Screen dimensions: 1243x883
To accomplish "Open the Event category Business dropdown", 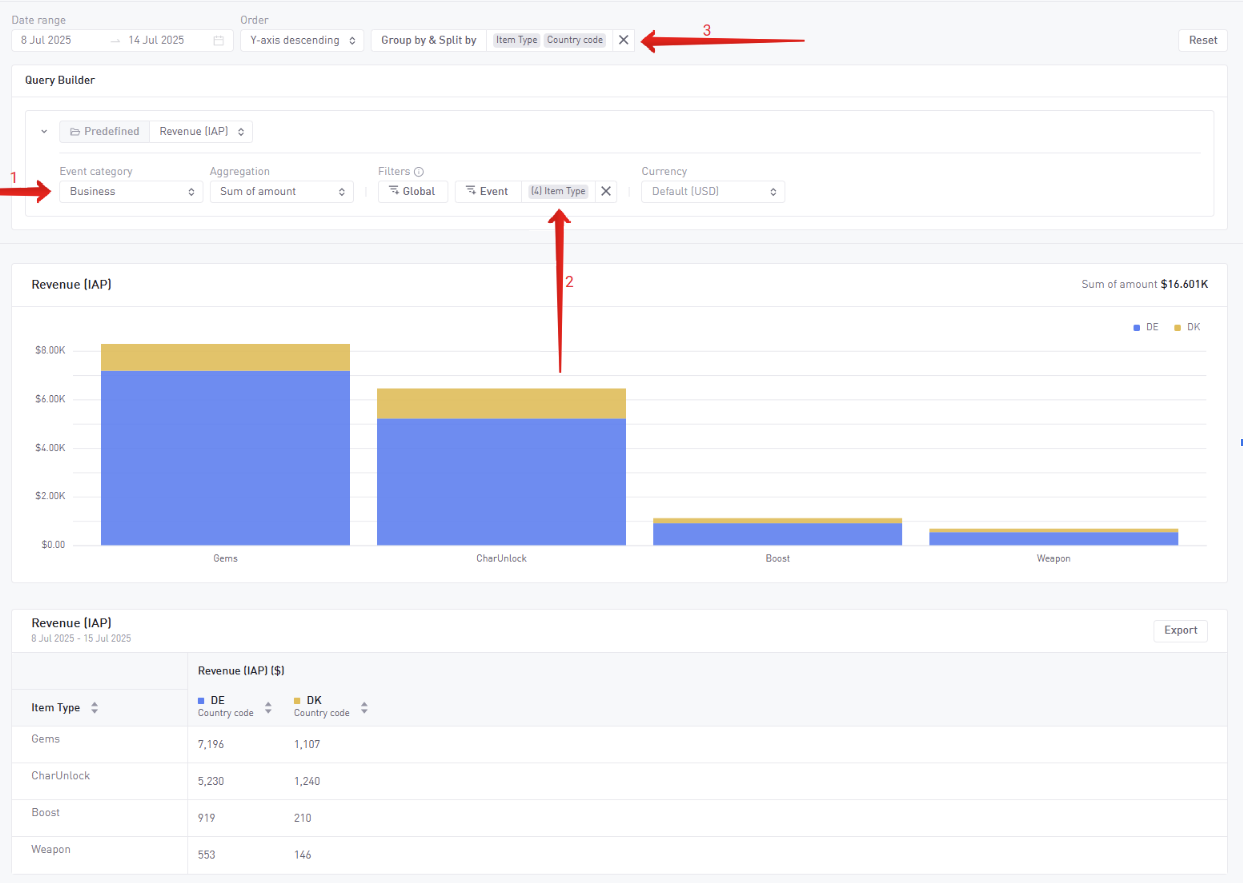I will (130, 191).
